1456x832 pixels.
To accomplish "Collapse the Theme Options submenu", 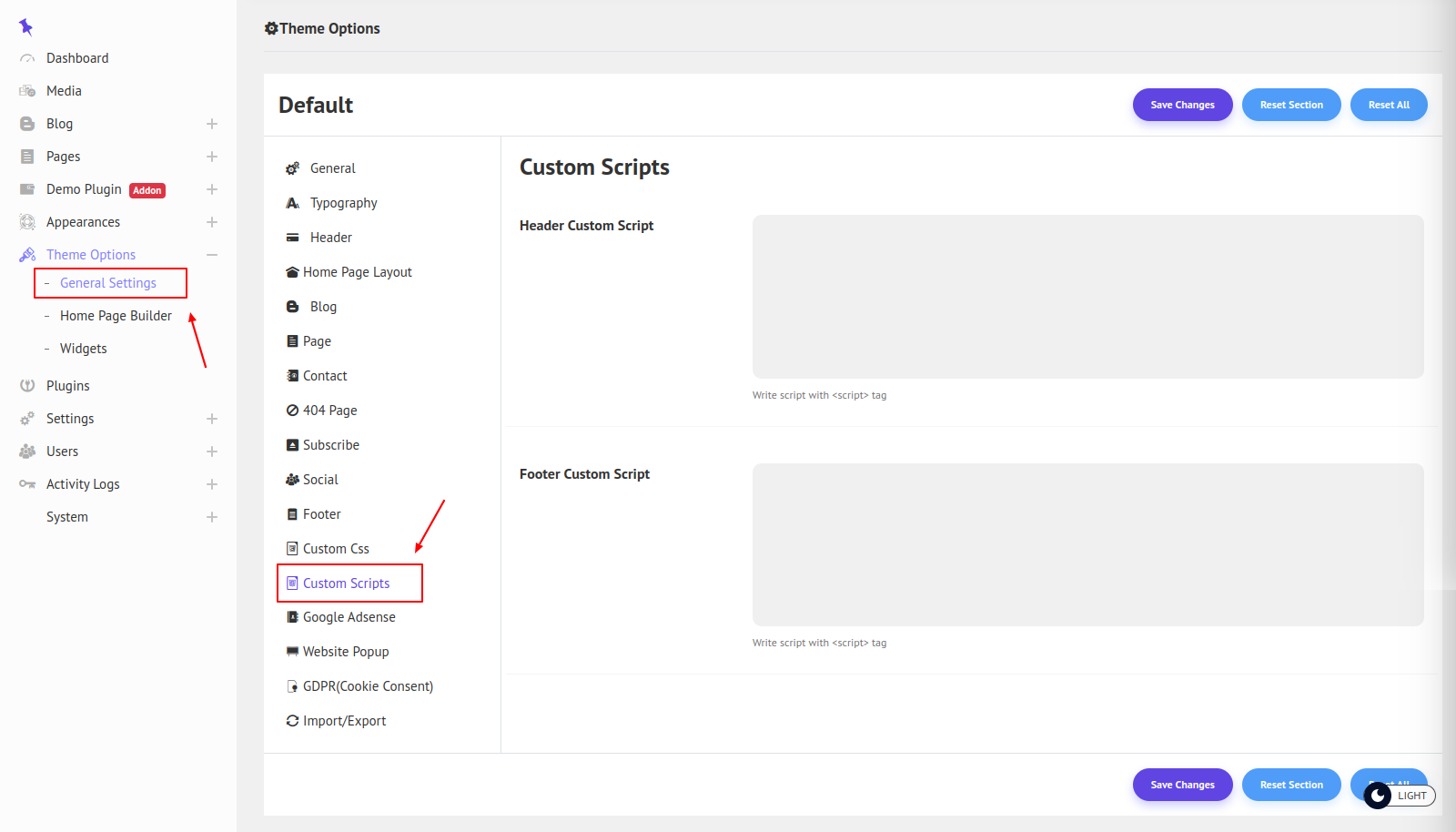I will (212, 255).
